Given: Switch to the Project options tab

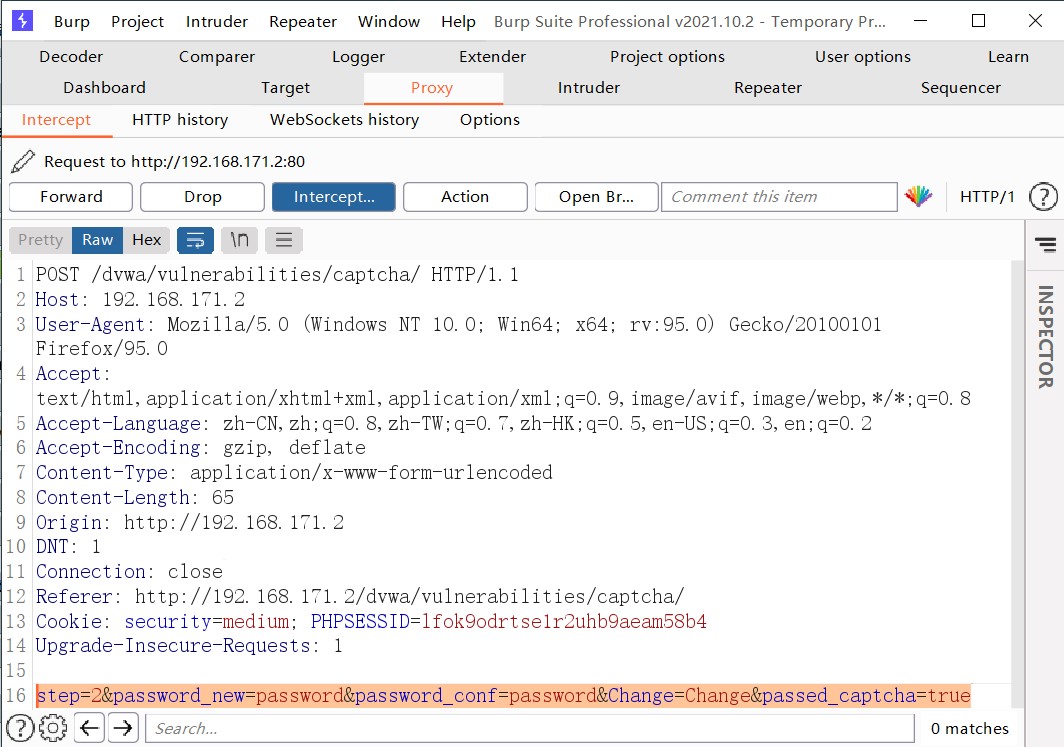Looking at the screenshot, I should point(667,56).
